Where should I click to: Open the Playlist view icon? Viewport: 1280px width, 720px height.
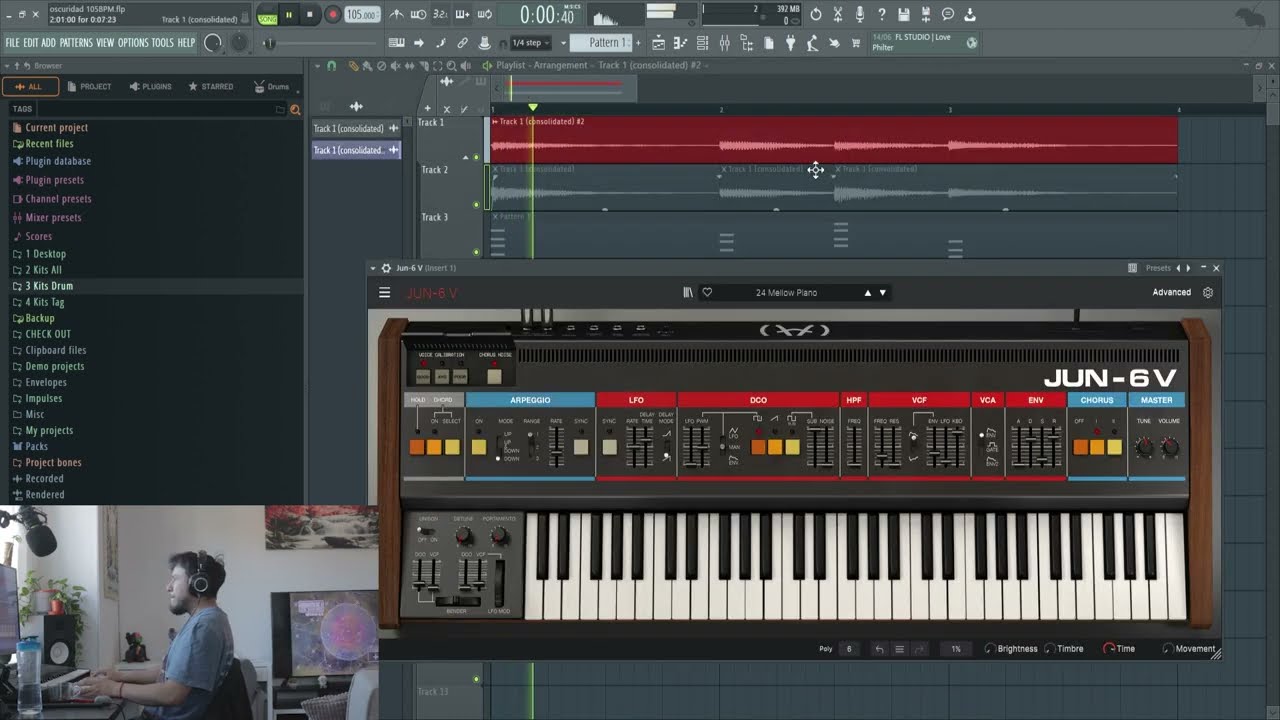(659, 43)
